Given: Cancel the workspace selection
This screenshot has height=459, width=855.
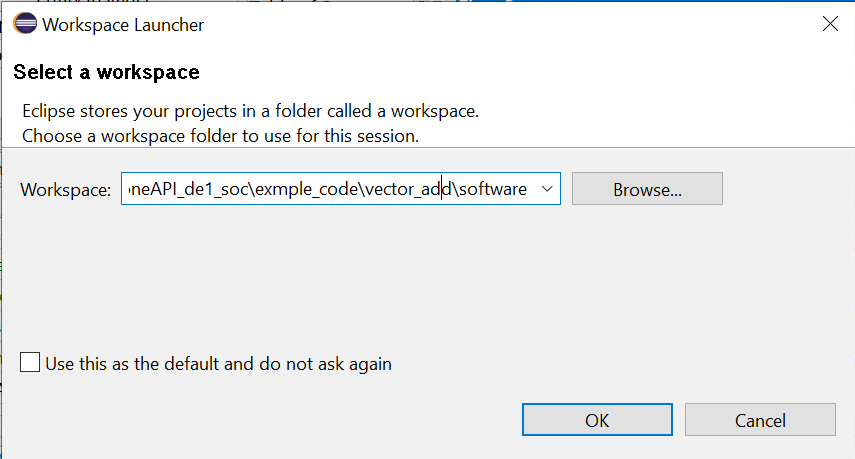Looking at the screenshot, I should click(x=760, y=420).
